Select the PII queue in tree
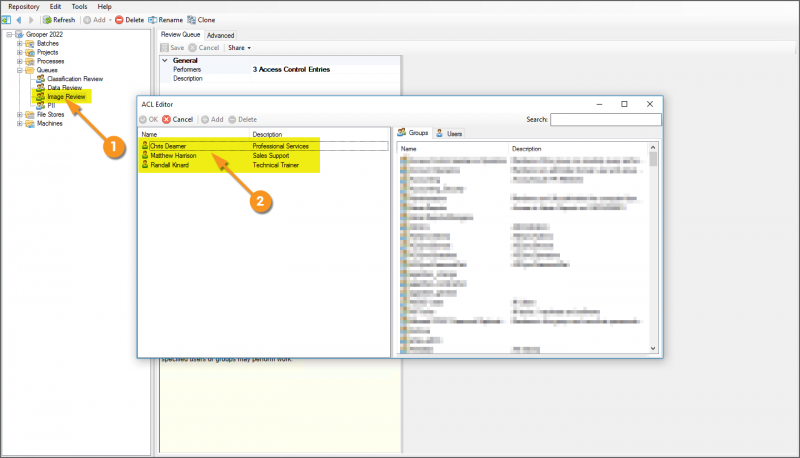800x458 pixels. [x=51, y=106]
